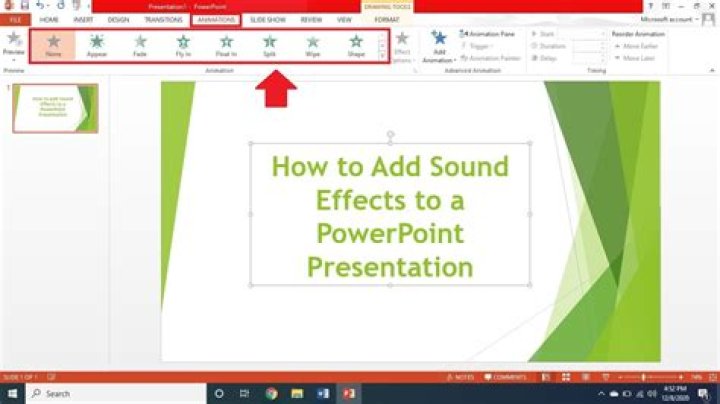Click the Preview animation button
Viewport: 720px width, 404px height.
(14, 45)
